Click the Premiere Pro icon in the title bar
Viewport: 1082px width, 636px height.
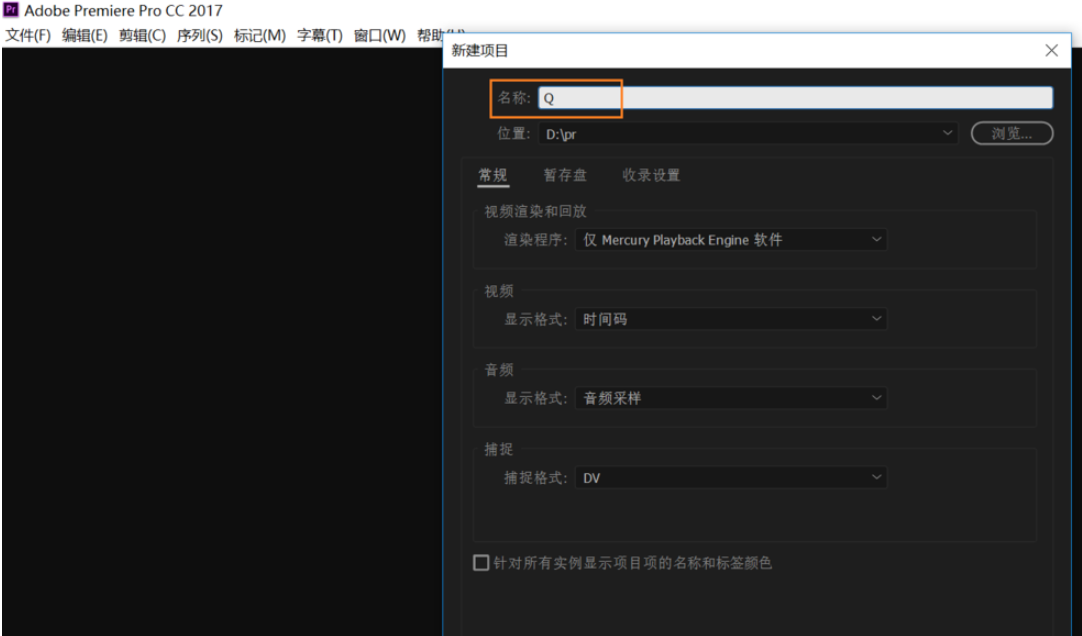point(11,11)
